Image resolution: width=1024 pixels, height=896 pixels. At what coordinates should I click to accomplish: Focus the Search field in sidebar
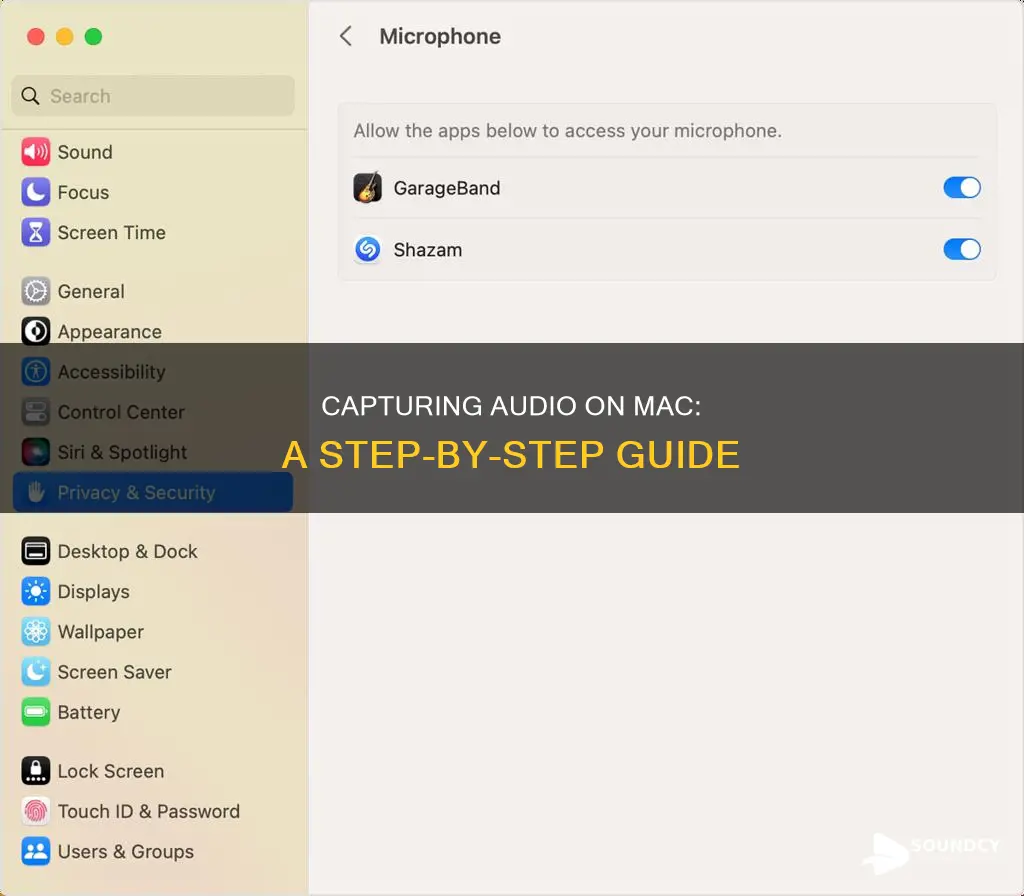click(x=153, y=96)
